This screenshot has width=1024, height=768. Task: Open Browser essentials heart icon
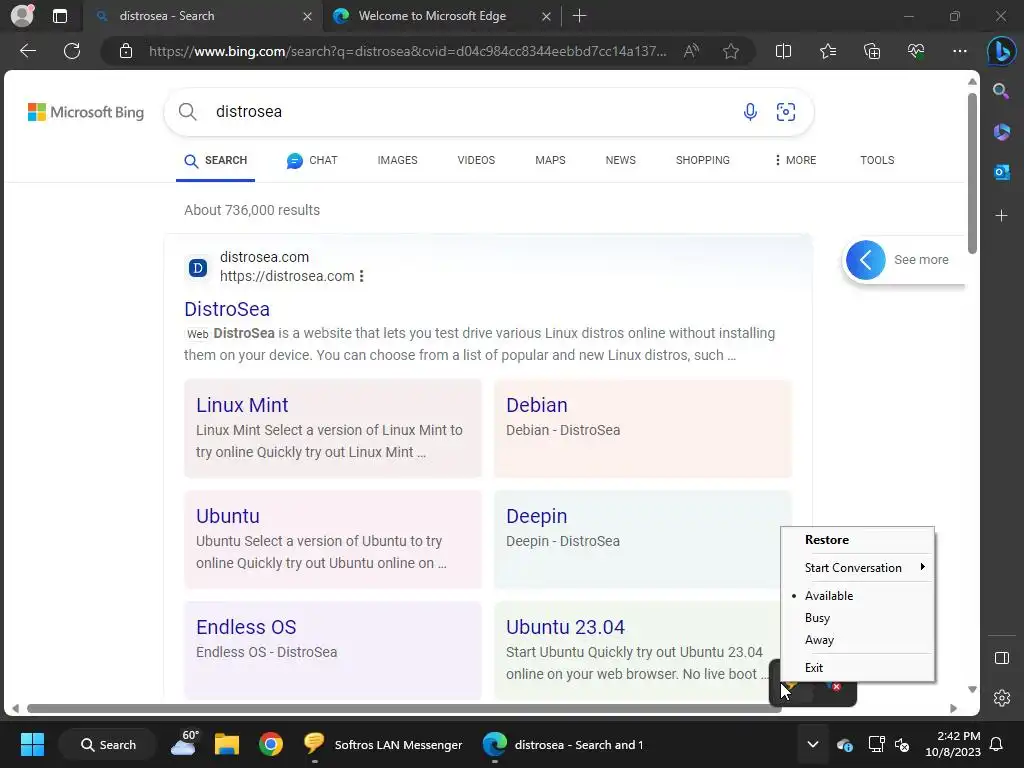click(916, 51)
